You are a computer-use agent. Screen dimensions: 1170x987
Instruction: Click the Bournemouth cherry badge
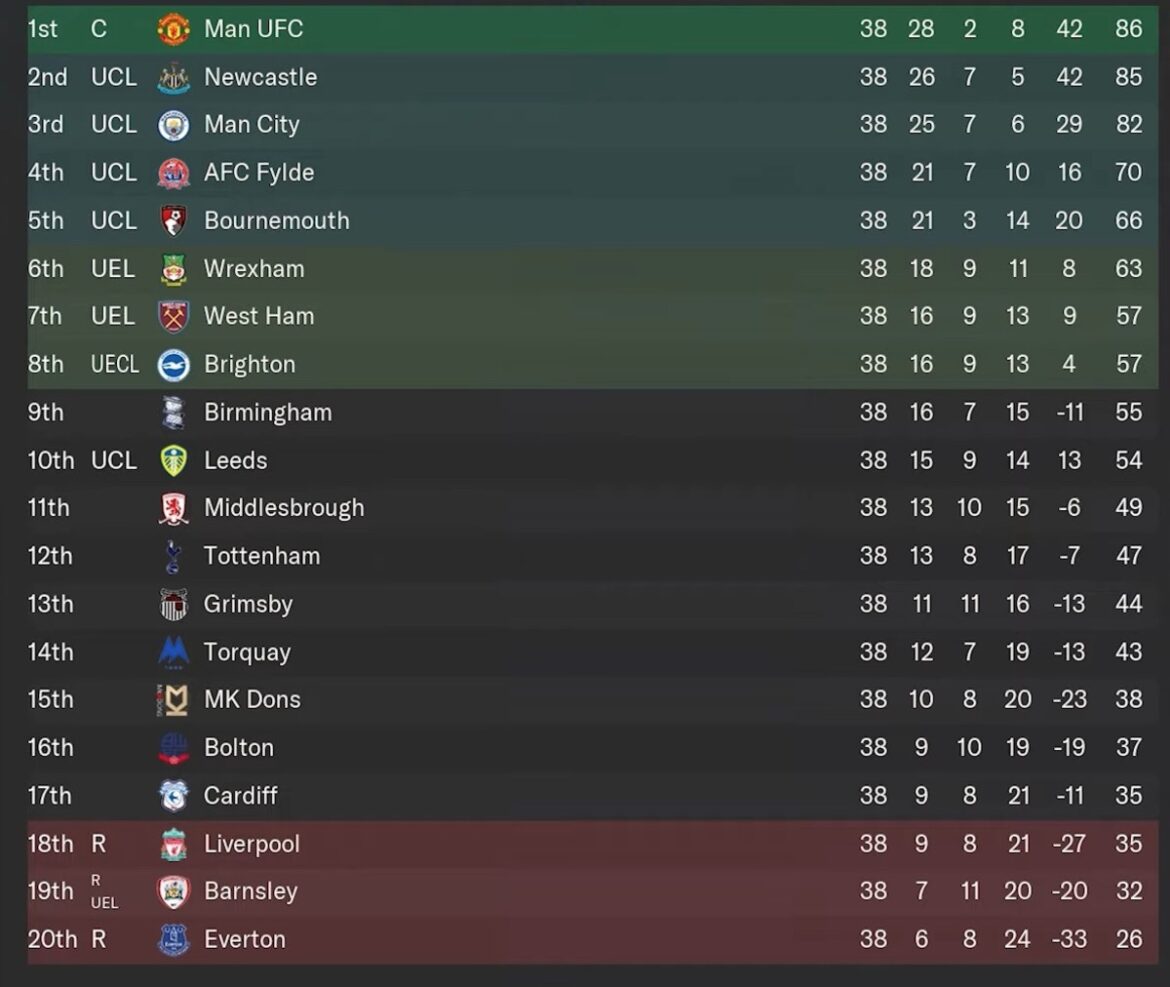172,220
